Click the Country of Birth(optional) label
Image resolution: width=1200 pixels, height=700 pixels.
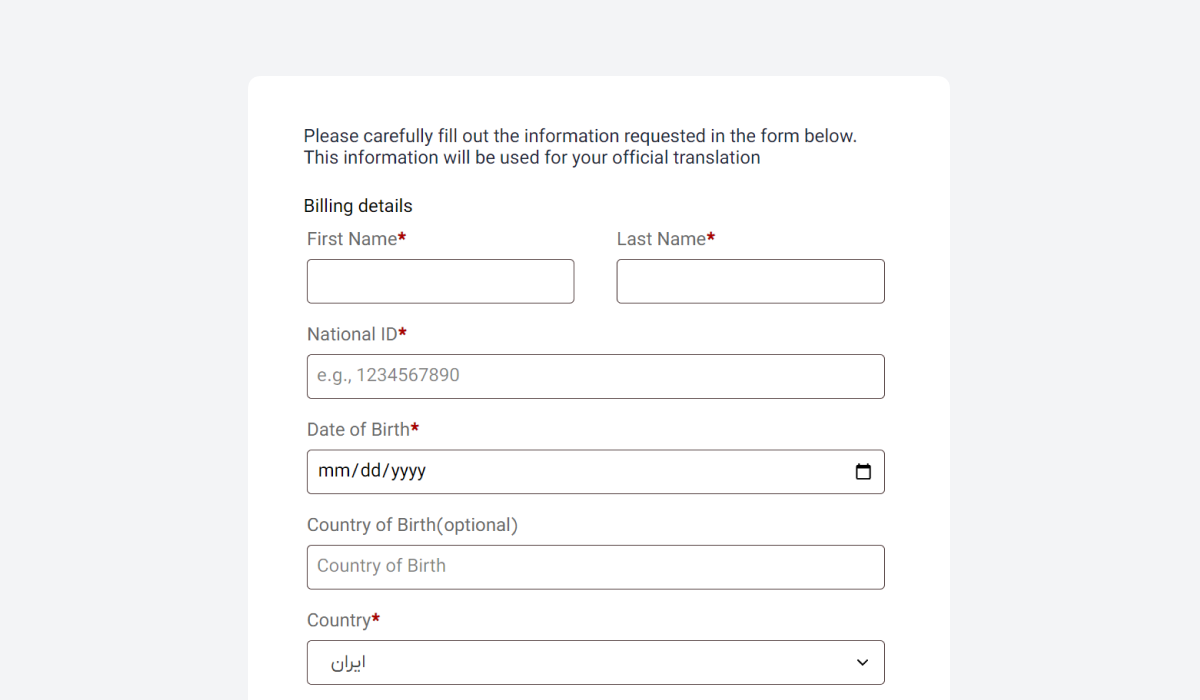412,525
